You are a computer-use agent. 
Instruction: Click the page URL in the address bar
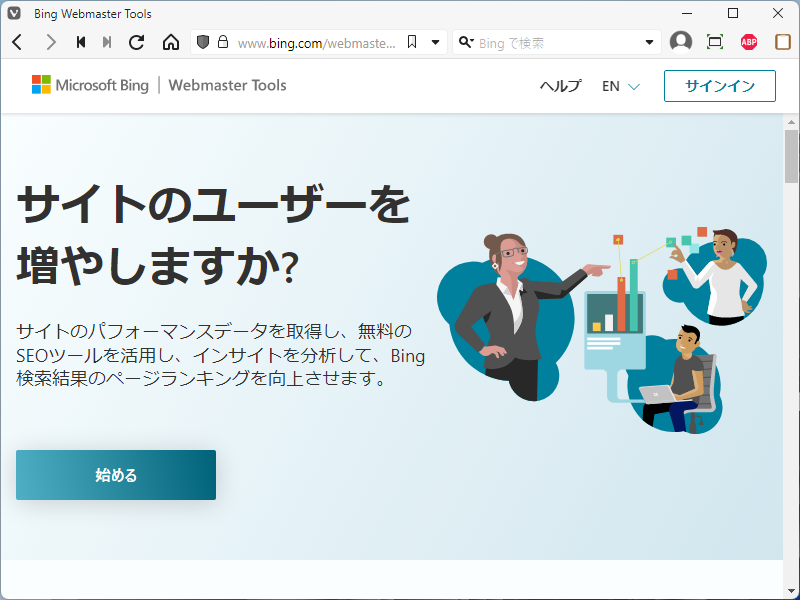[316, 43]
